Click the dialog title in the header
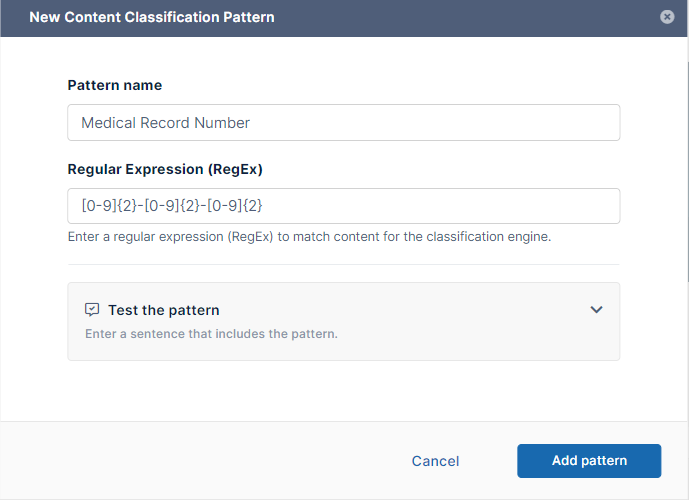Screen dimensions: 689x500 click(x=151, y=17)
